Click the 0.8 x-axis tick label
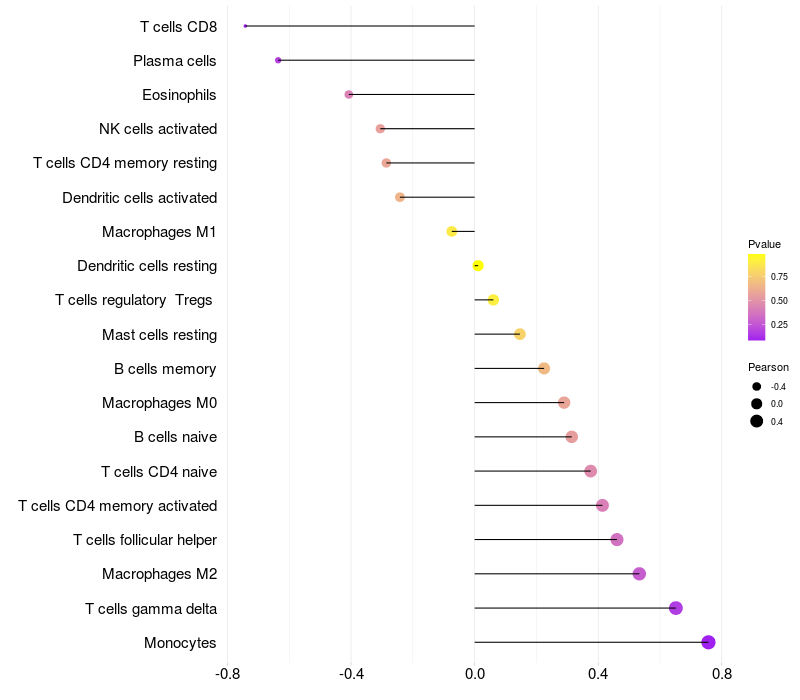The width and height of the screenshot is (800, 700). [x=721, y=674]
